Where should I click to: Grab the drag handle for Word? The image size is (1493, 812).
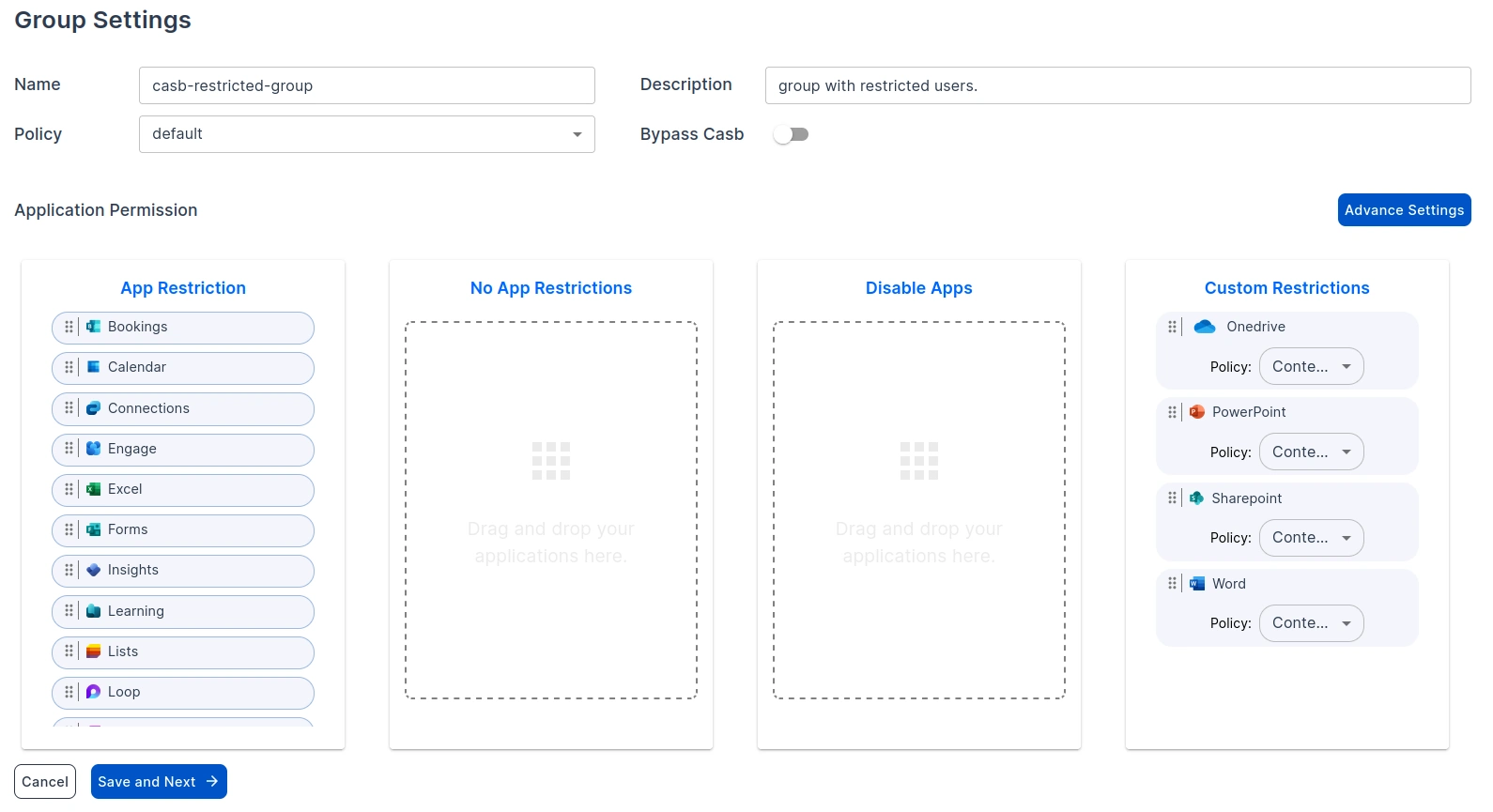coord(1172,584)
